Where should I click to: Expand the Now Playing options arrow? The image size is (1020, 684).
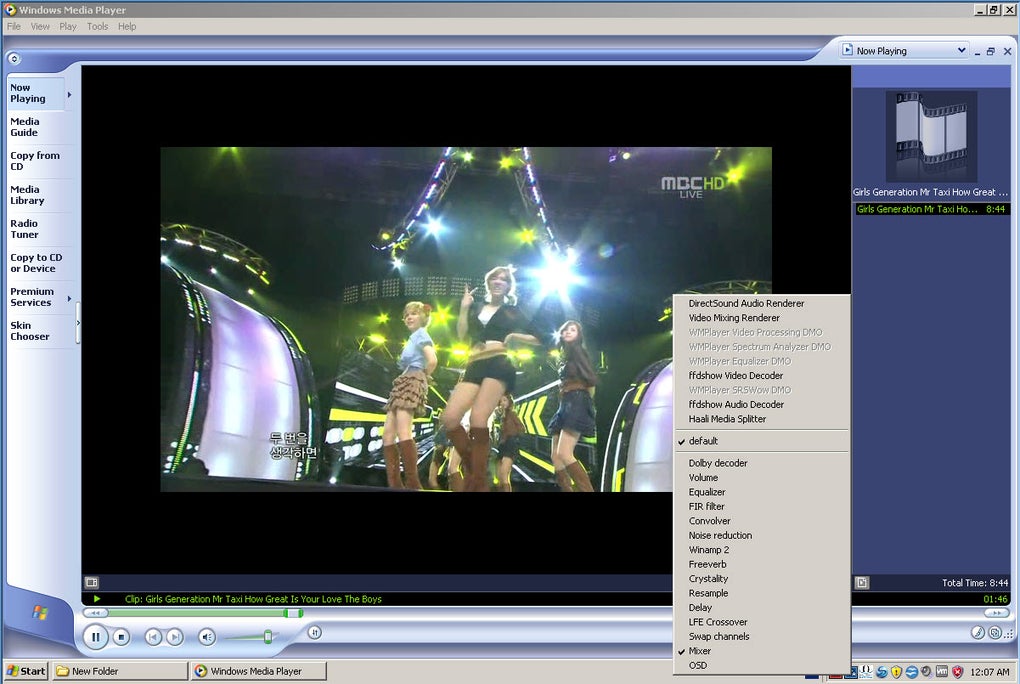click(69, 94)
